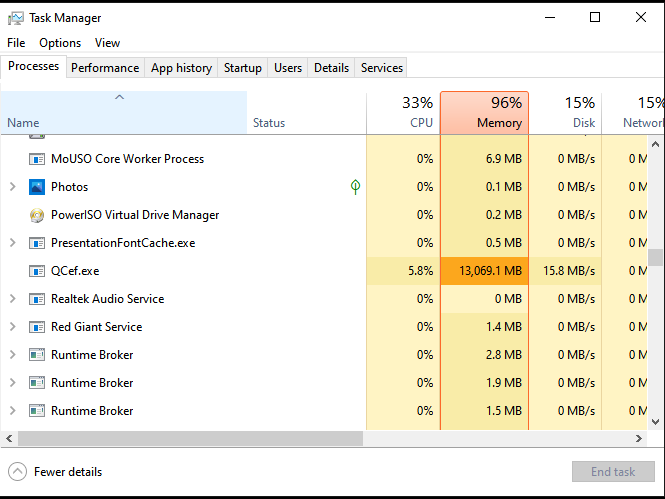Click the Realtek Audio Service icon
The height and width of the screenshot is (499, 665).
tap(37, 299)
